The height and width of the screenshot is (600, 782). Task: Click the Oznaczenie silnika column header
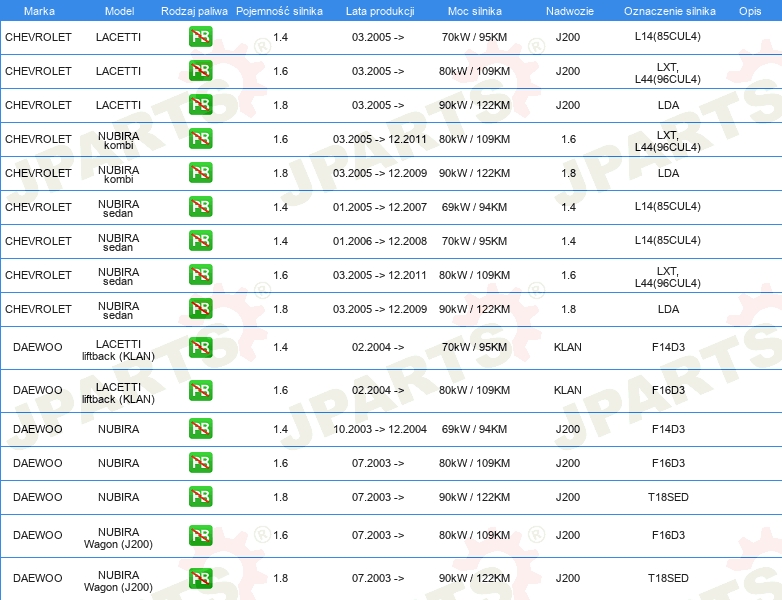(x=669, y=11)
